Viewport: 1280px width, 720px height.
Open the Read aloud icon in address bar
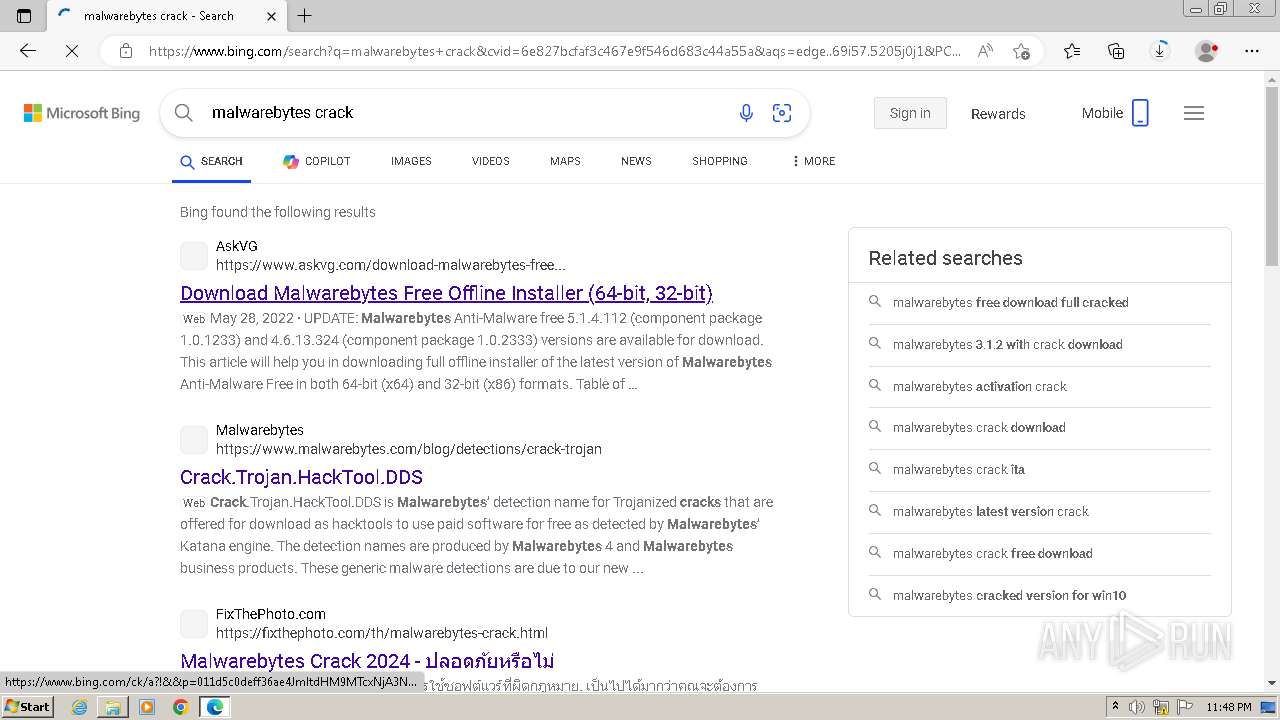click(986, 51)
